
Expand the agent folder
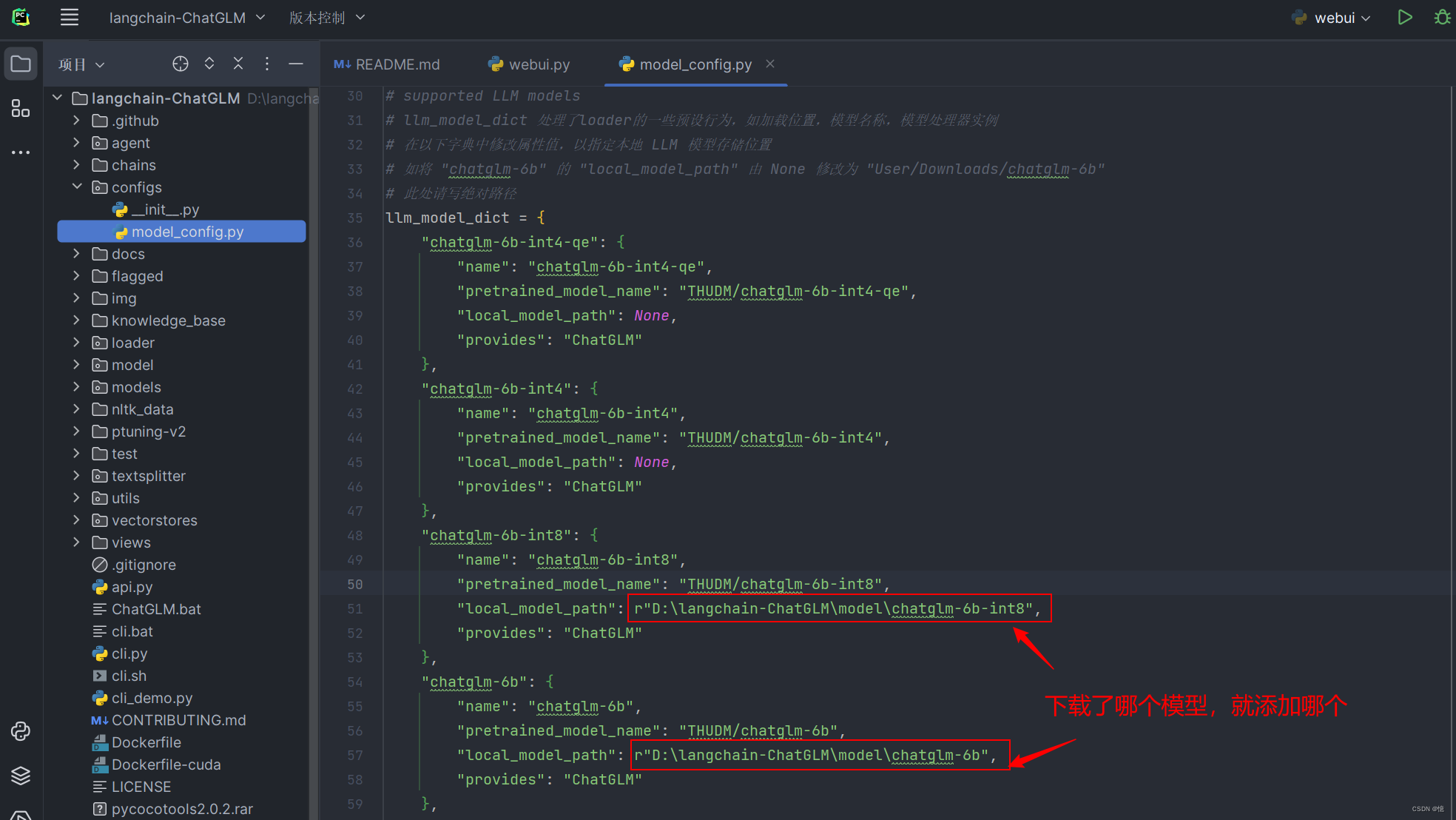[76, 142]
